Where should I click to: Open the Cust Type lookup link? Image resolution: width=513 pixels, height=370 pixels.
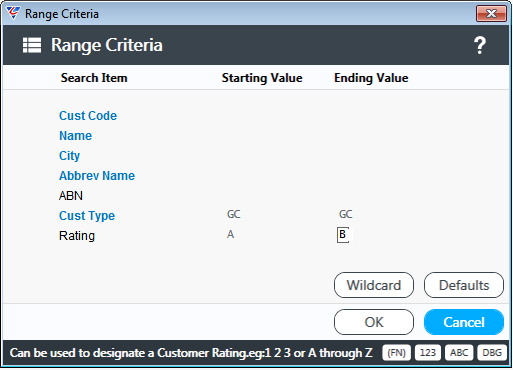click(x=87, y=216)
